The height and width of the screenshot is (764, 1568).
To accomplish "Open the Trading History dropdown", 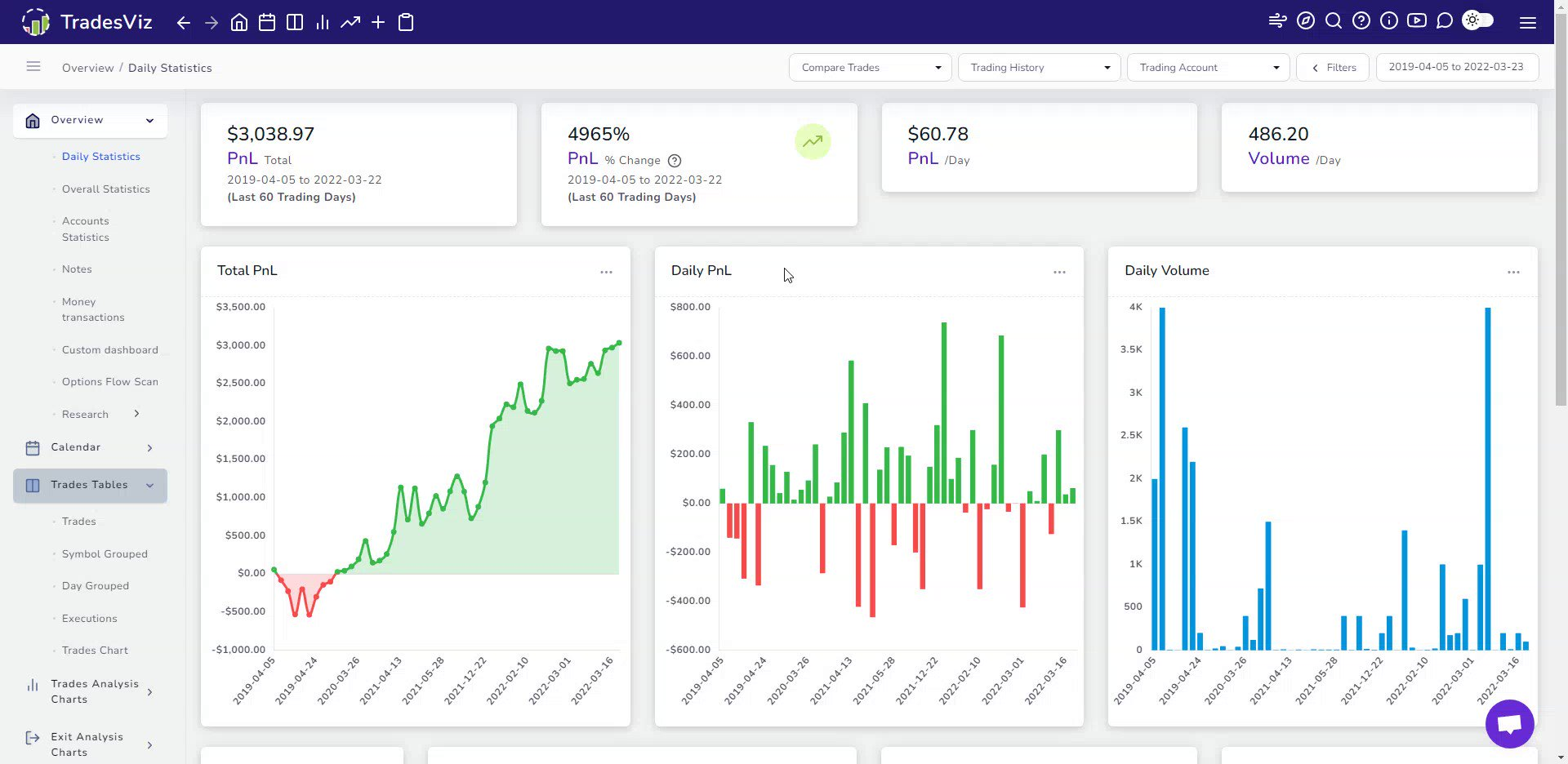I will click(1040, 68).
